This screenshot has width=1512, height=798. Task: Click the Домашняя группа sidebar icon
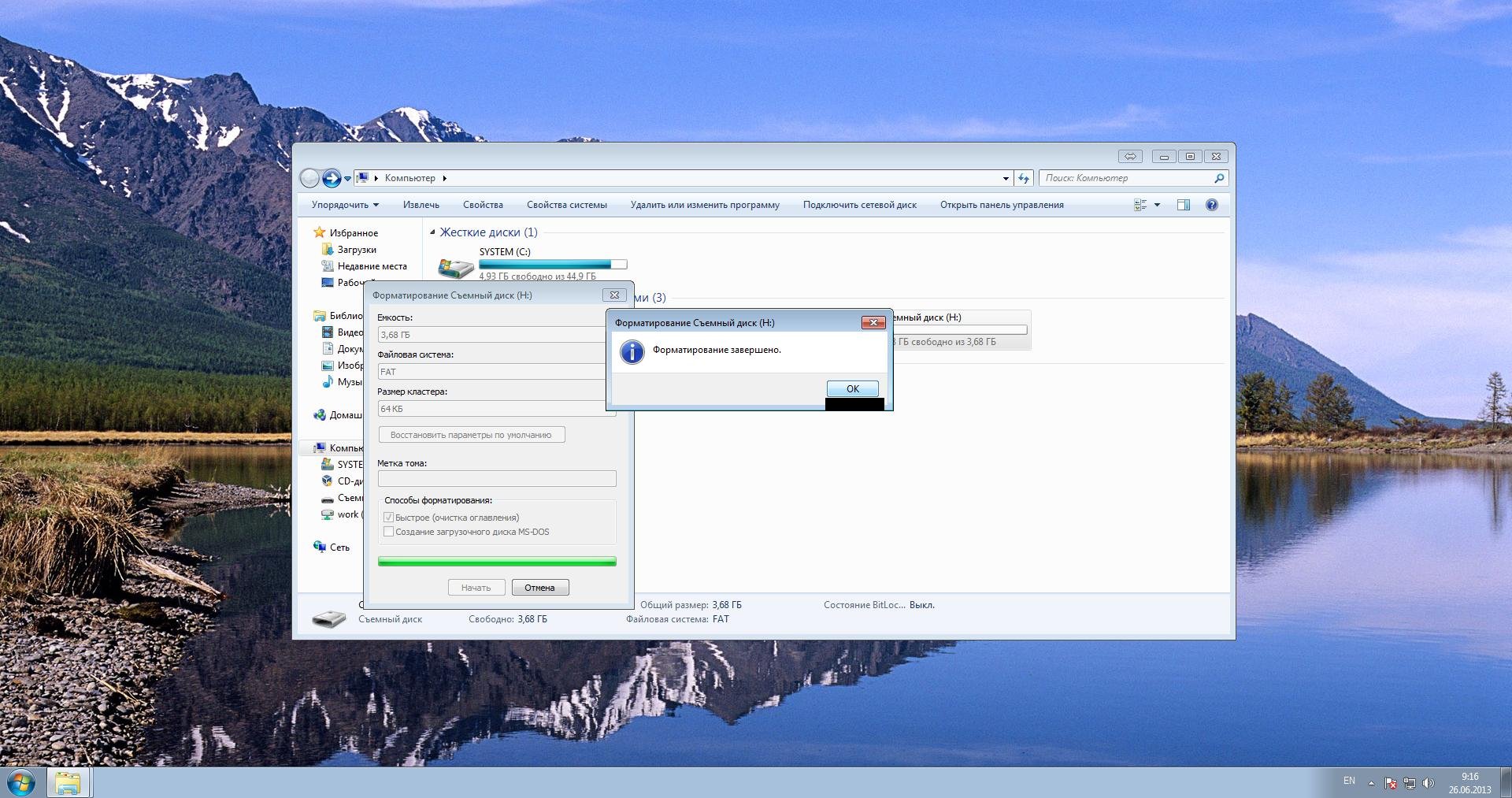click(319, 415)
